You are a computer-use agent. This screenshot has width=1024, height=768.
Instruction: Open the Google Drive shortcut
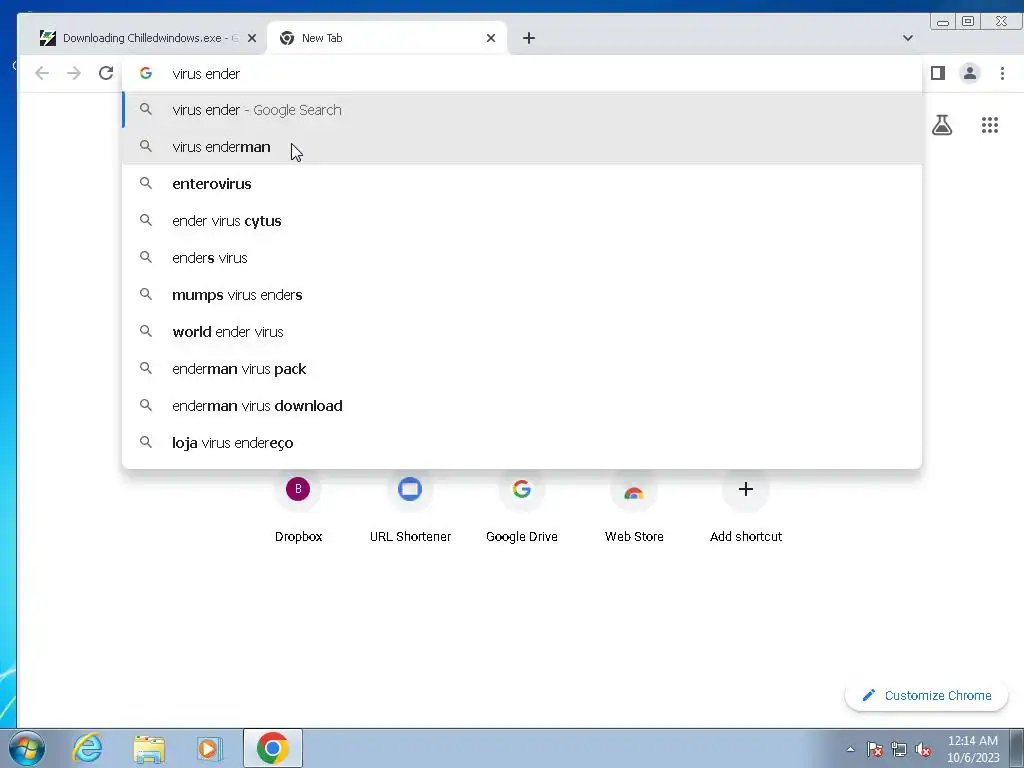tap(522, 507)
